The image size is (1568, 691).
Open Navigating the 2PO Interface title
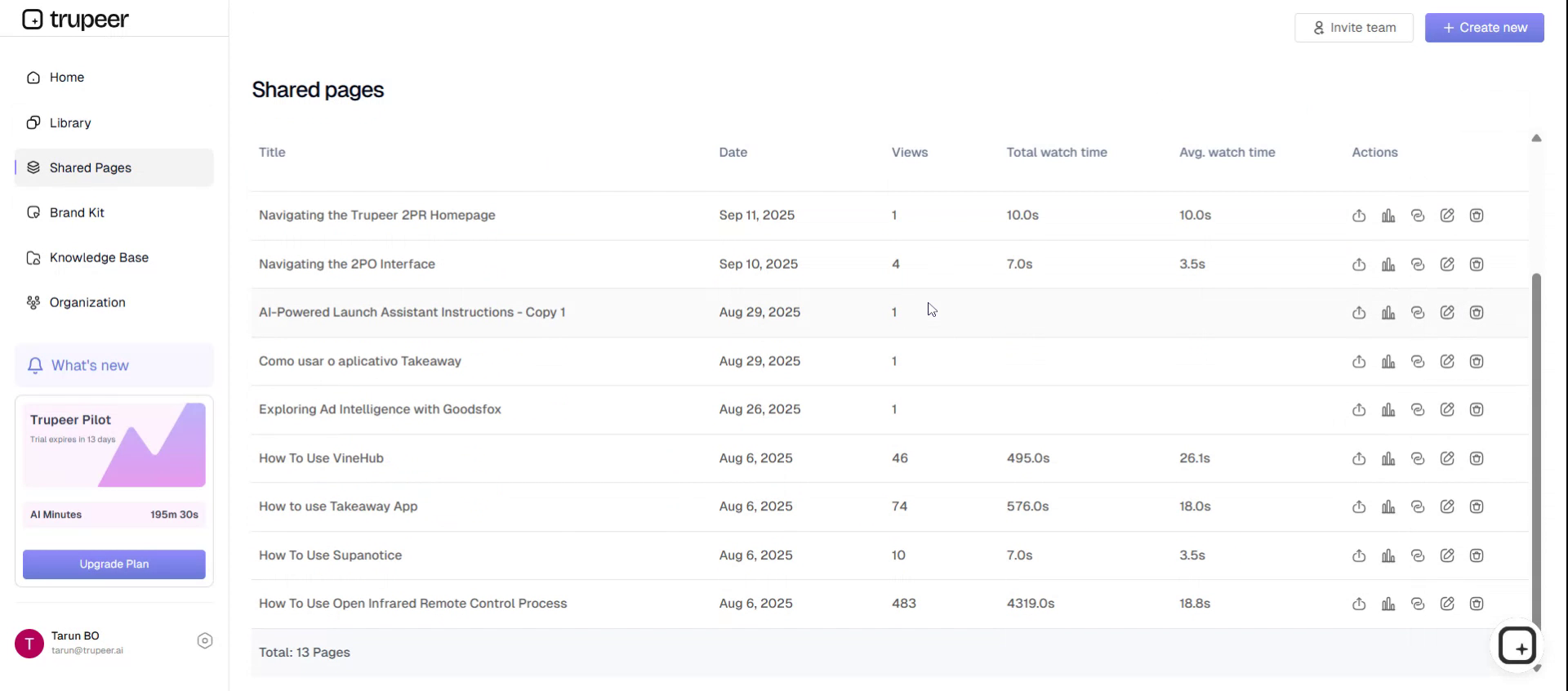tap(347, 265)
